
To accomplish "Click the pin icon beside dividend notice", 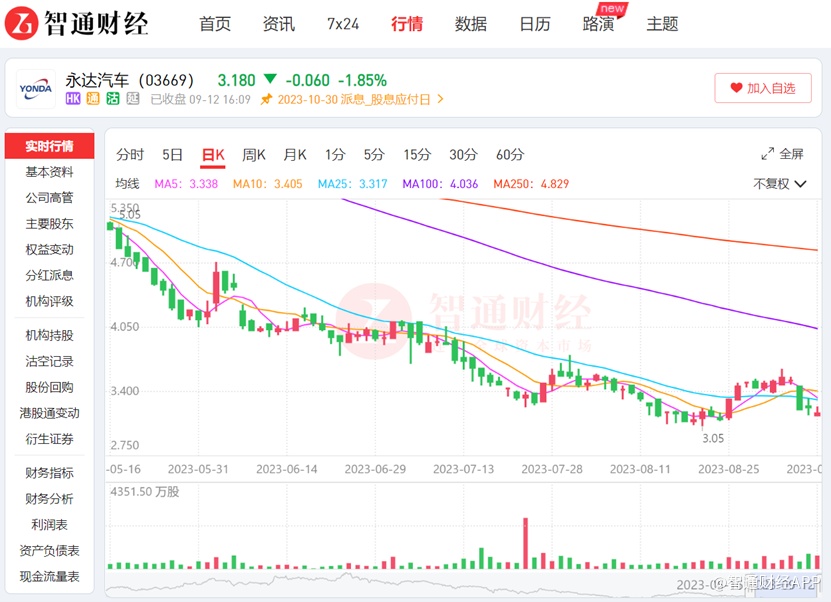I will point(266,99).
